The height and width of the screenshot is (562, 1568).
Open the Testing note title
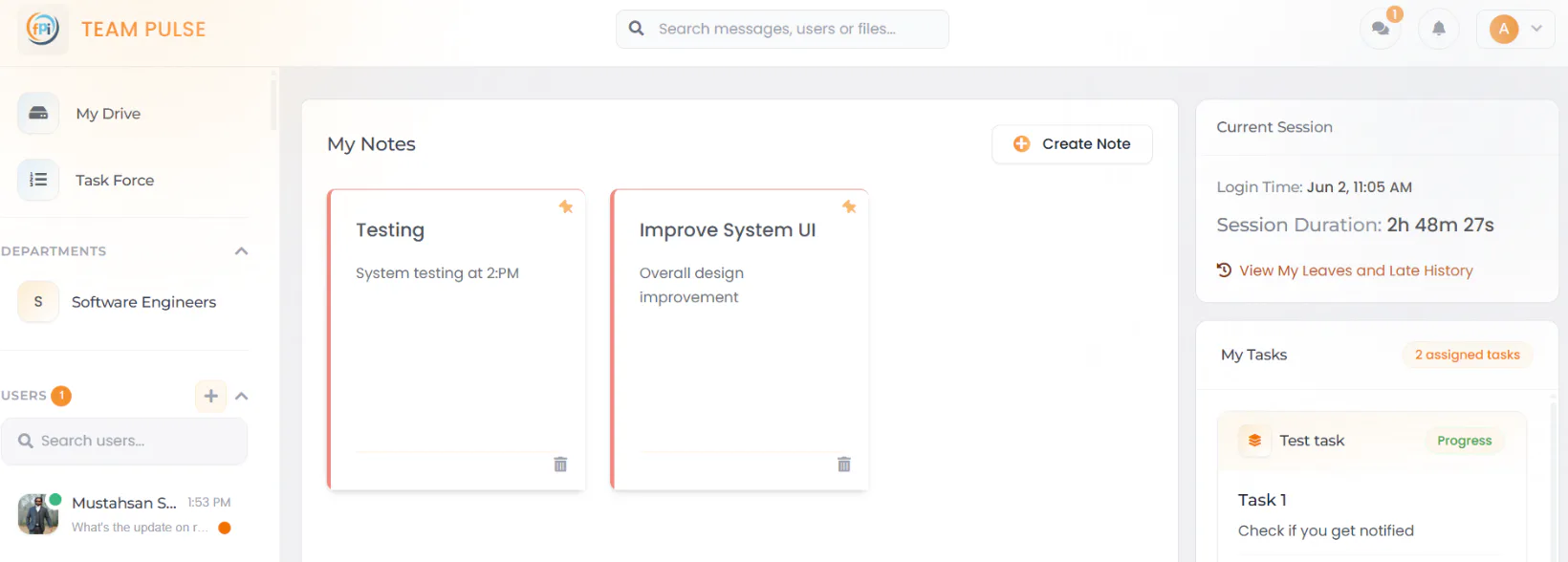pyautogui.click(x=390, y=230)
